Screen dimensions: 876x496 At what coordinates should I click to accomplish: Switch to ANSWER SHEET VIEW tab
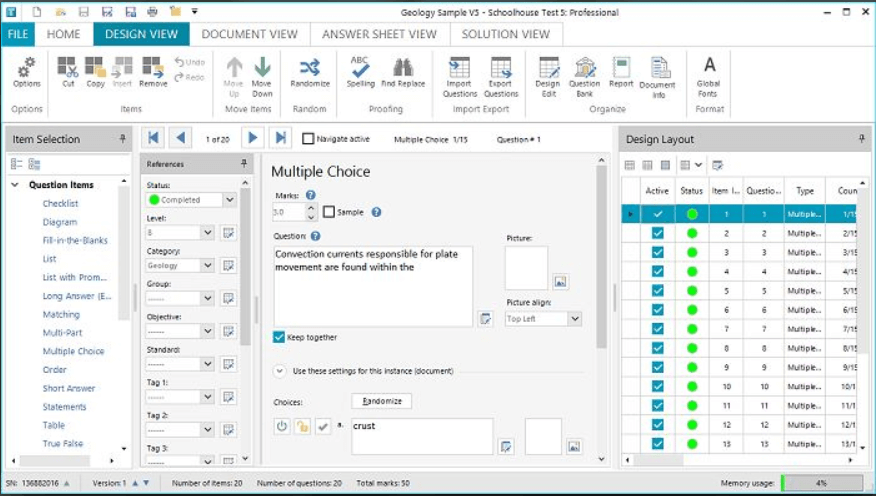pyautogui.click(x=379, y=34)
